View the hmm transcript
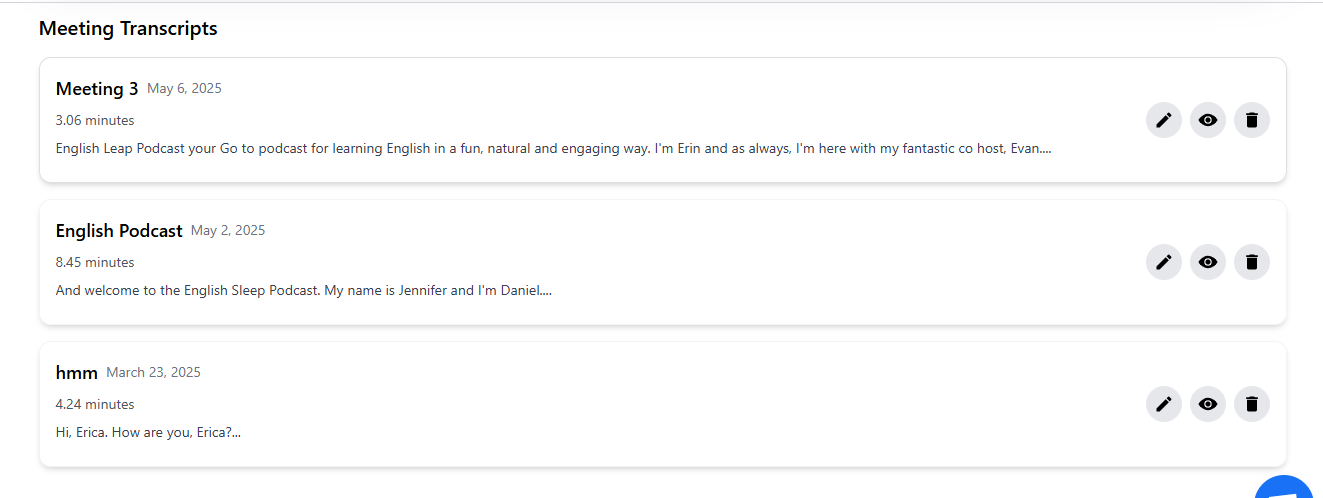Screen dimensions: 1323x498 [1207, 404]
